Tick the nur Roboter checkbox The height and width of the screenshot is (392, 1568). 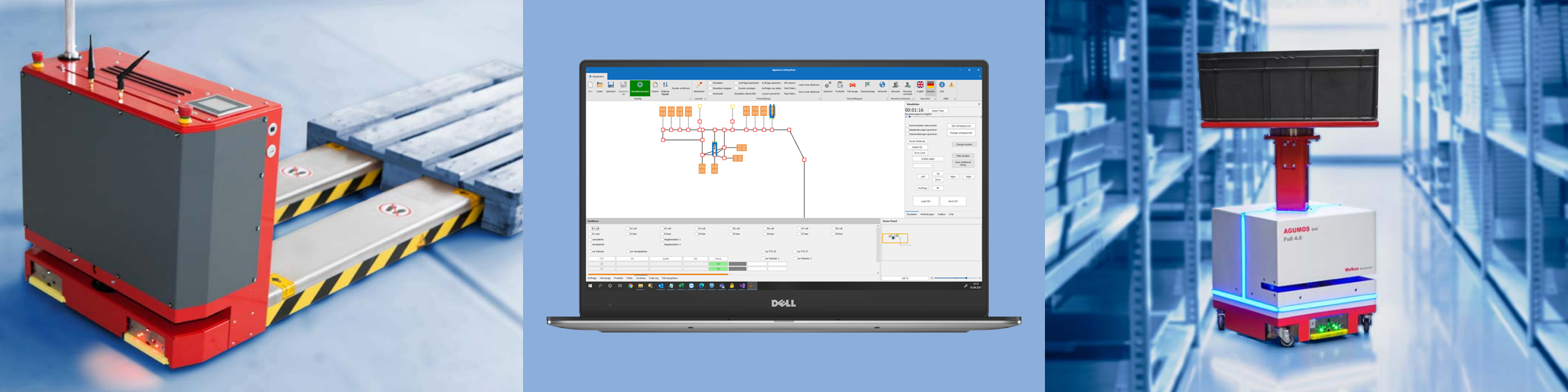click(x=590, y=252)
